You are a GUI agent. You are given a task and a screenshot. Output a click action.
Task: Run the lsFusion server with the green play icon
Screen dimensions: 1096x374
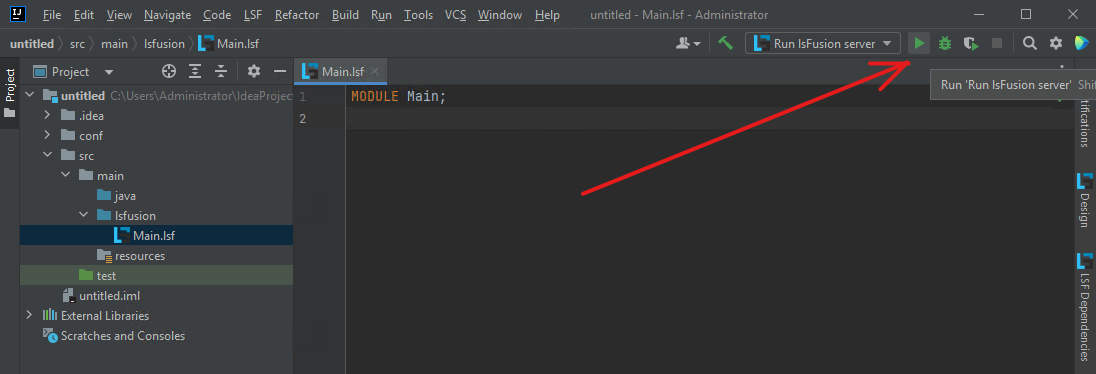[x=919, y=43]
